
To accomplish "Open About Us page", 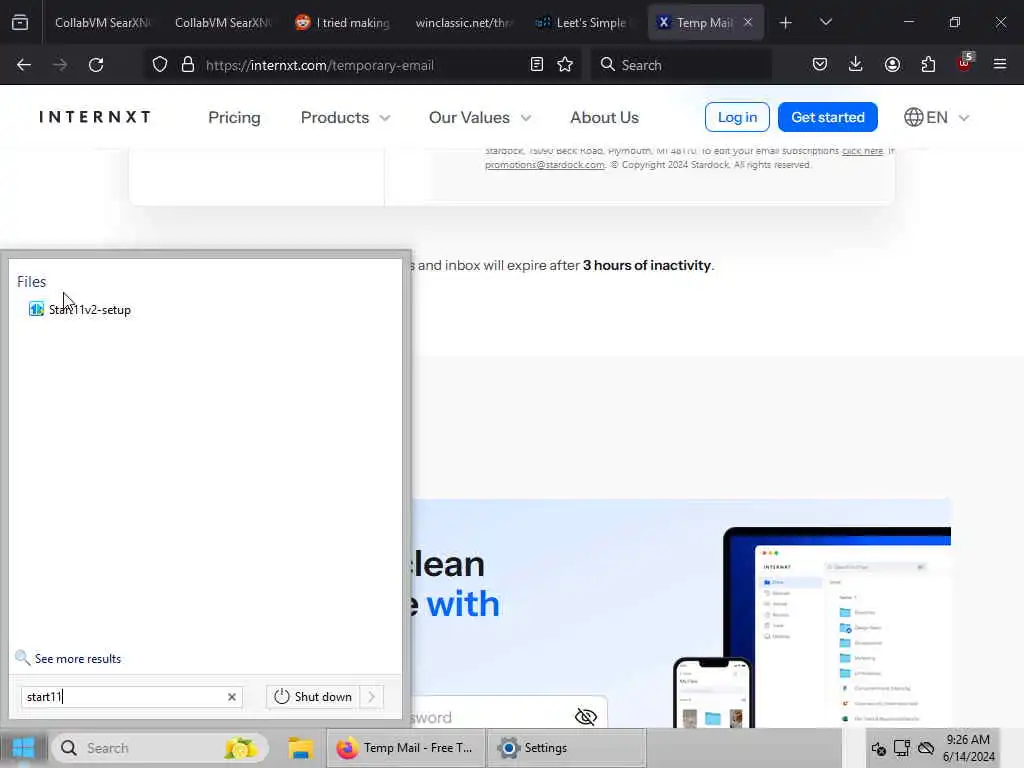I will (604, 118).
